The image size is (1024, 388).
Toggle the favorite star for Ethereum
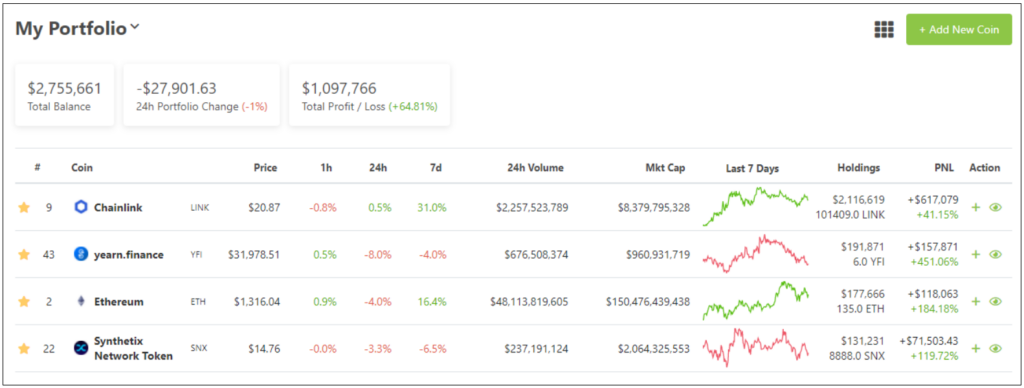click(24, 301)
